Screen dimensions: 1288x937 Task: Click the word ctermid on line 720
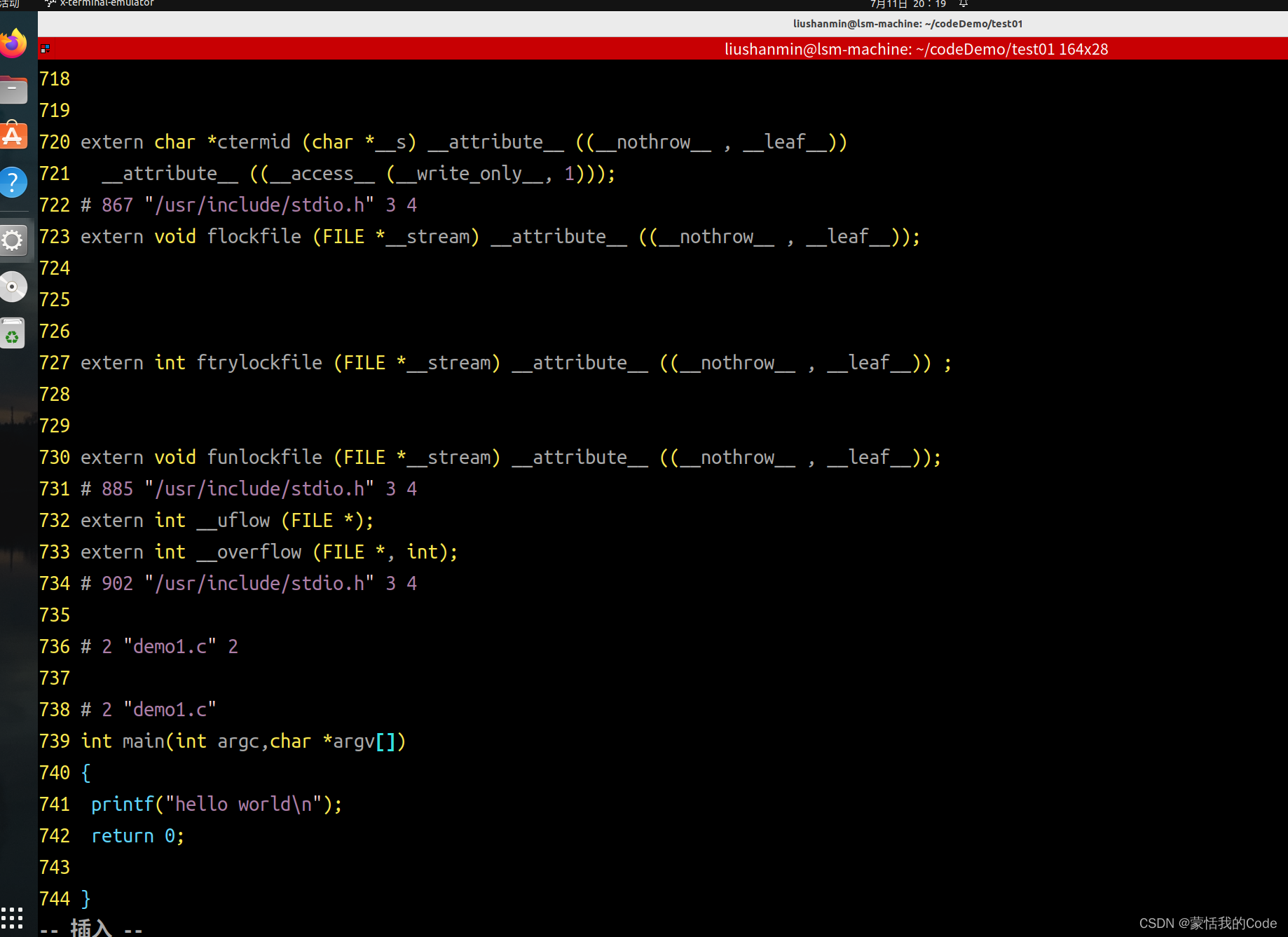(x=254, y=142)
